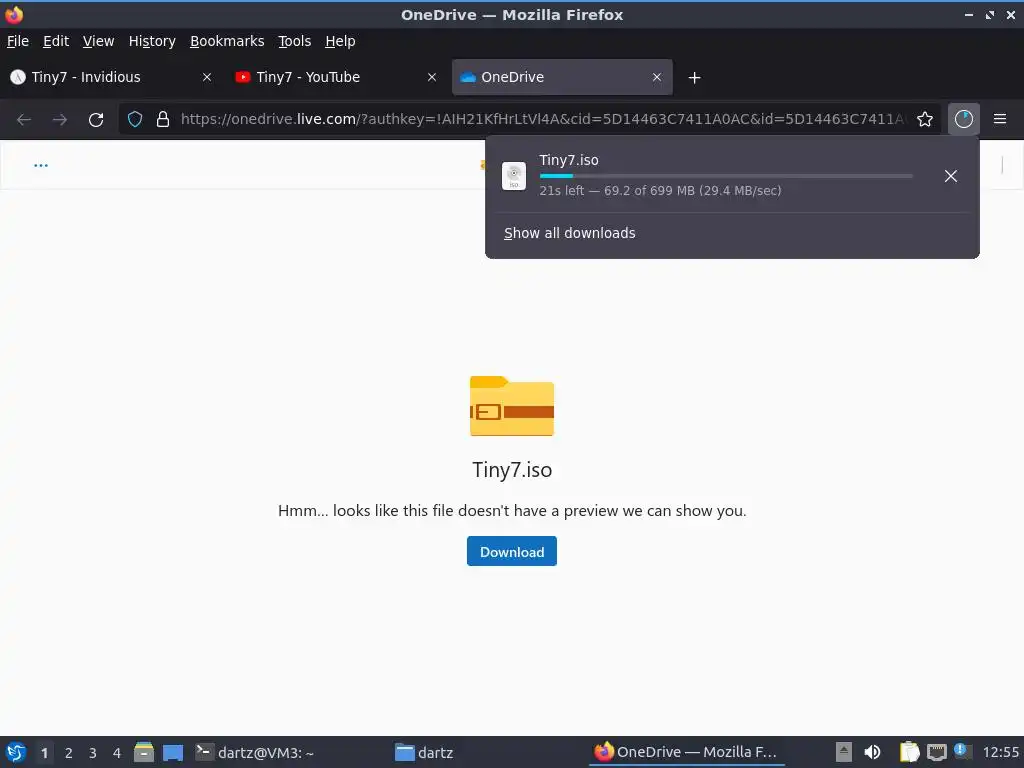
Task: Select the OneDrive — Mozilla Firefox taskbar entry
Action: 686,752
